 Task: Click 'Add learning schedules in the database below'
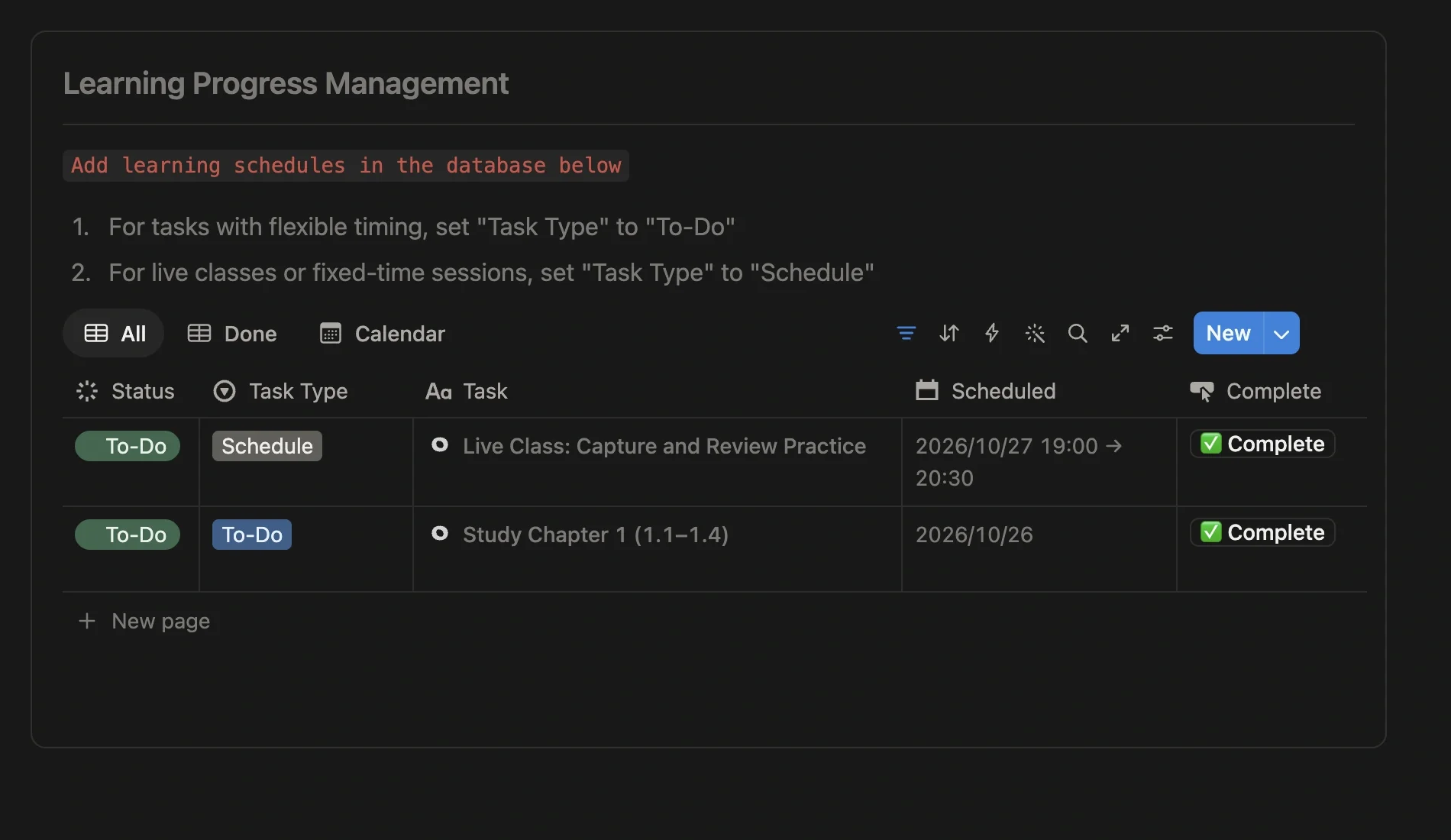coord(346,165)
